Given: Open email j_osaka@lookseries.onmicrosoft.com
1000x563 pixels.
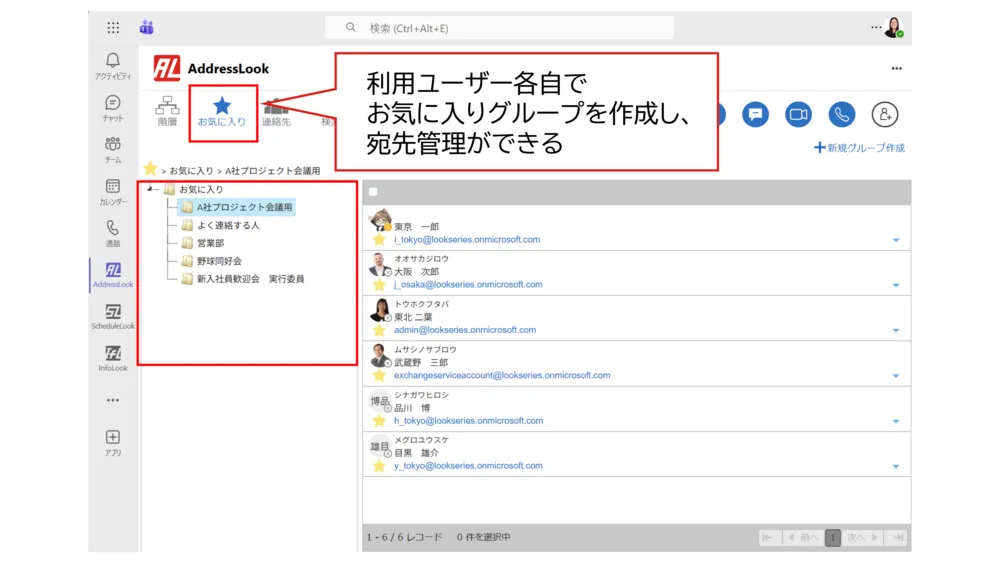Looking at the screenshot, I should (x=468, y=284).
